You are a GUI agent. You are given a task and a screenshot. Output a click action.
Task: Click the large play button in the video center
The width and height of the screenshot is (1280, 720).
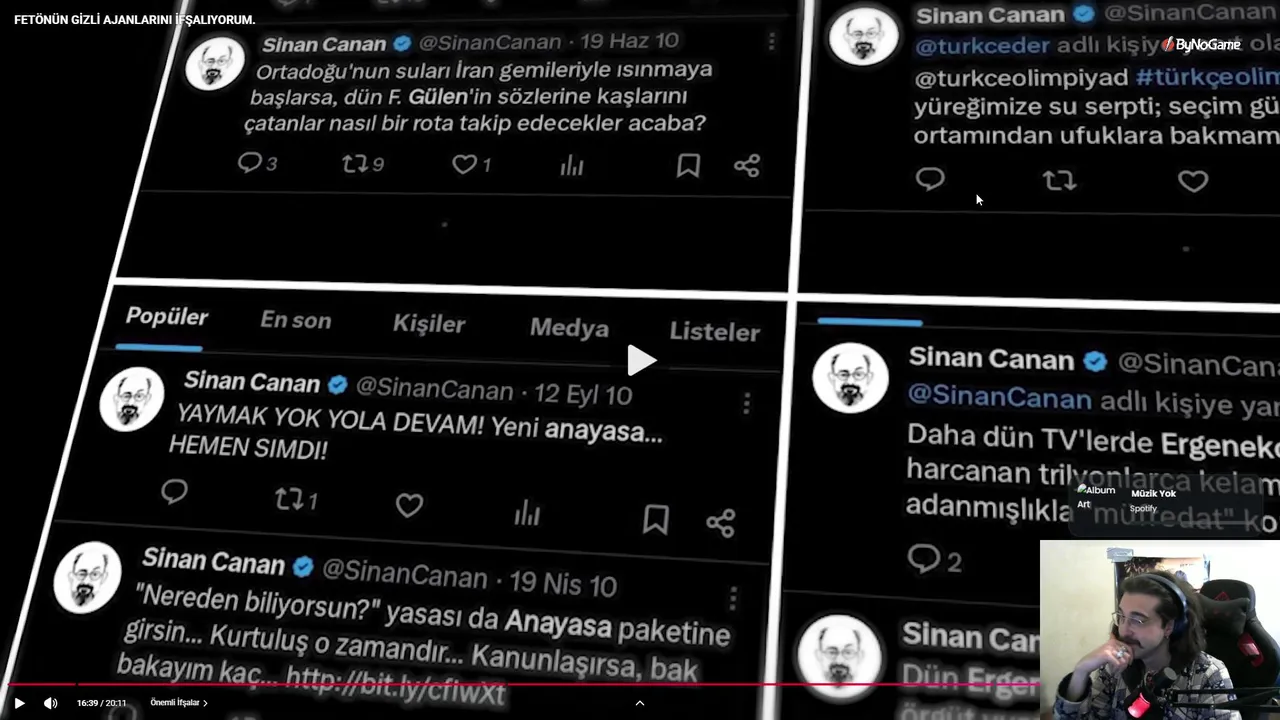click(641, 361)
